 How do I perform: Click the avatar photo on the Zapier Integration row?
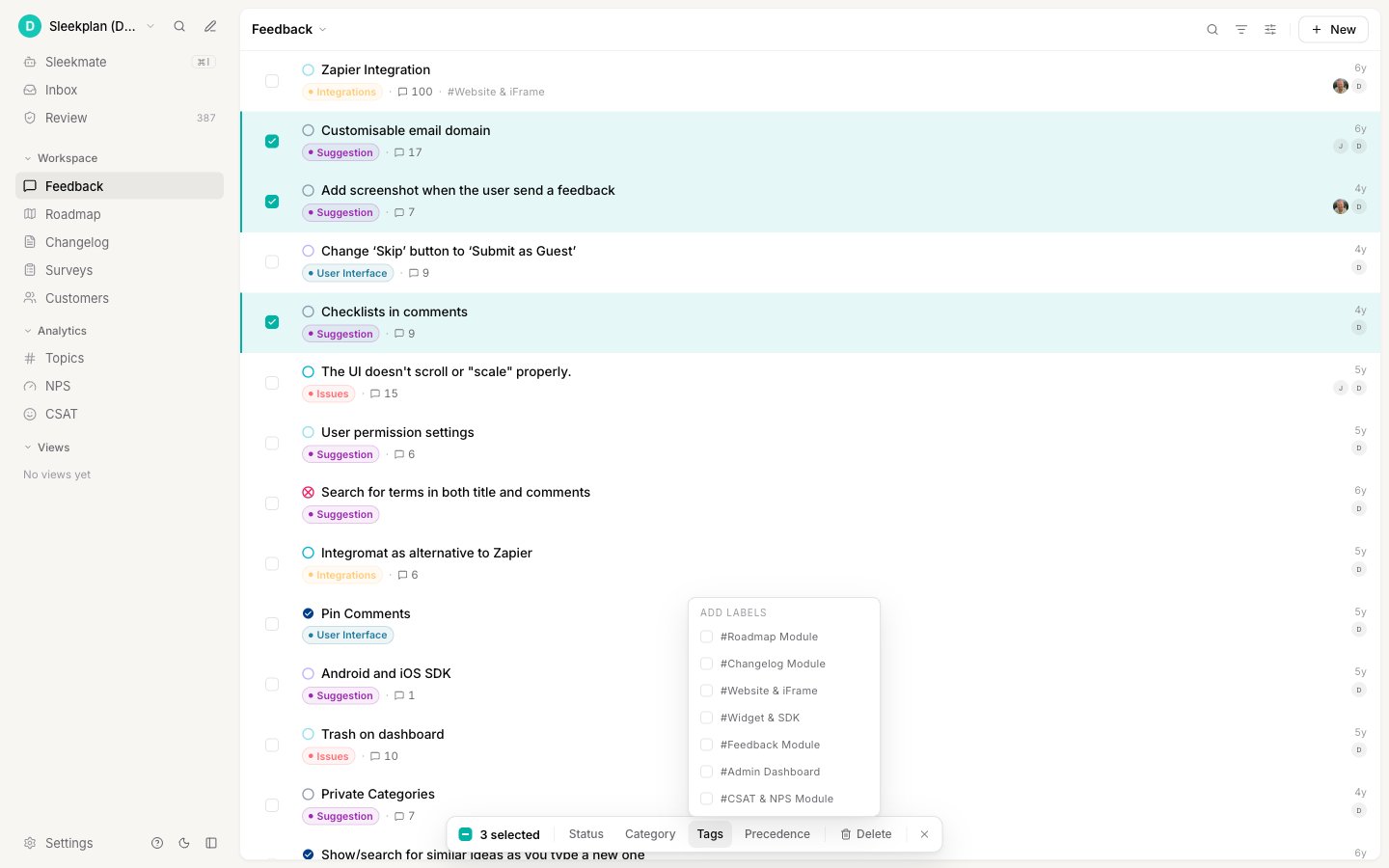[1340, 86]
